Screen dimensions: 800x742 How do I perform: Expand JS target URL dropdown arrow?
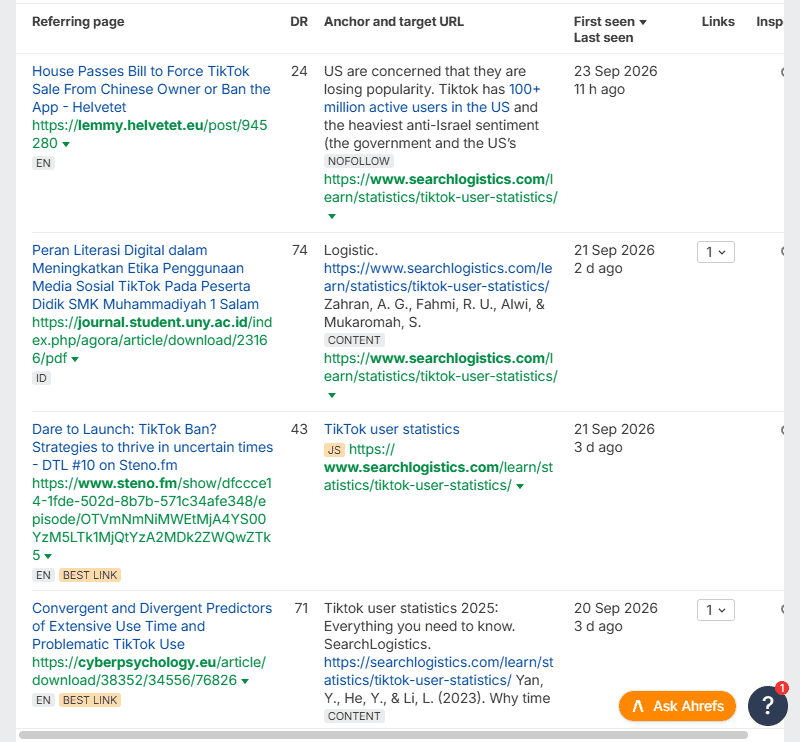(x=520, y=486)
